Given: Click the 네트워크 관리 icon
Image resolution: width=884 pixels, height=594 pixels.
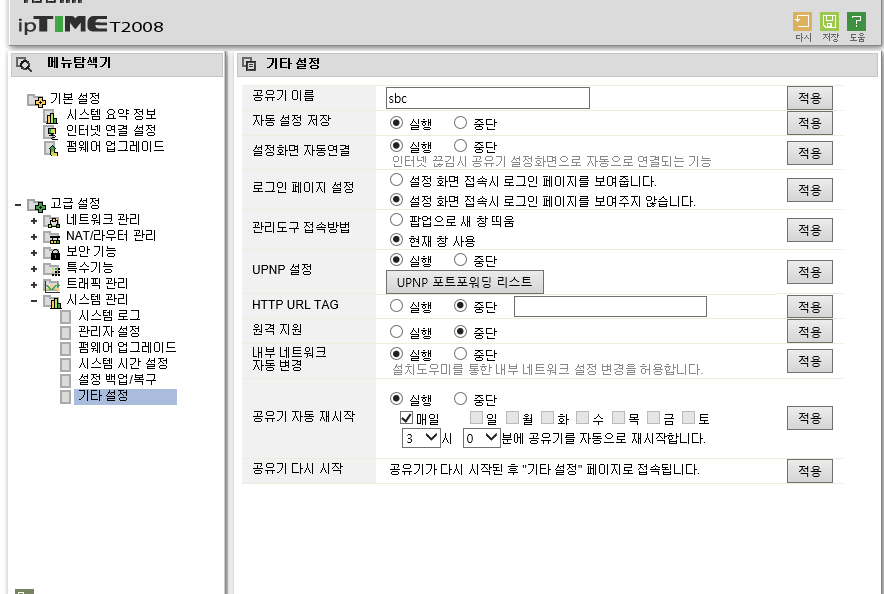Looking at the screenshot, I should point(52,221).
